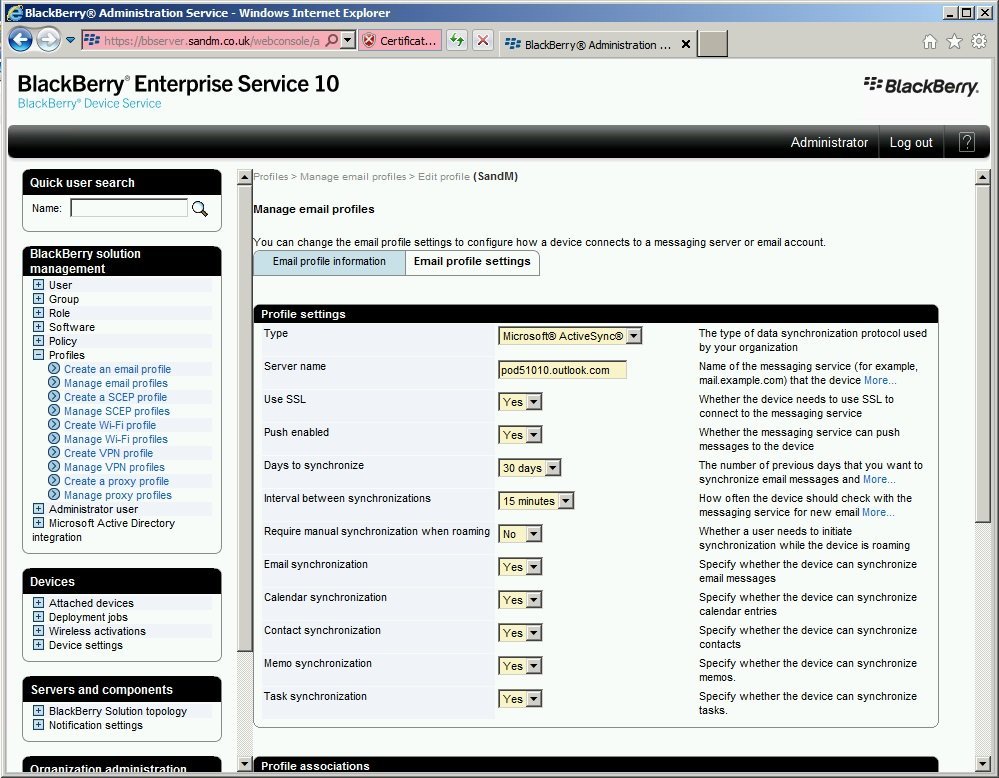Open the browser tools gear icon
The height and width of the screenshot is (778, 999).
pos(979,41)
